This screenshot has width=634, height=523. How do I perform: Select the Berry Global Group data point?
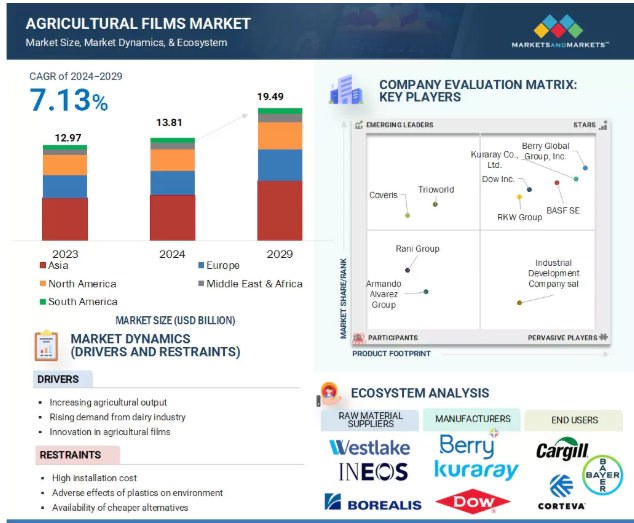[x=585, y=167]
